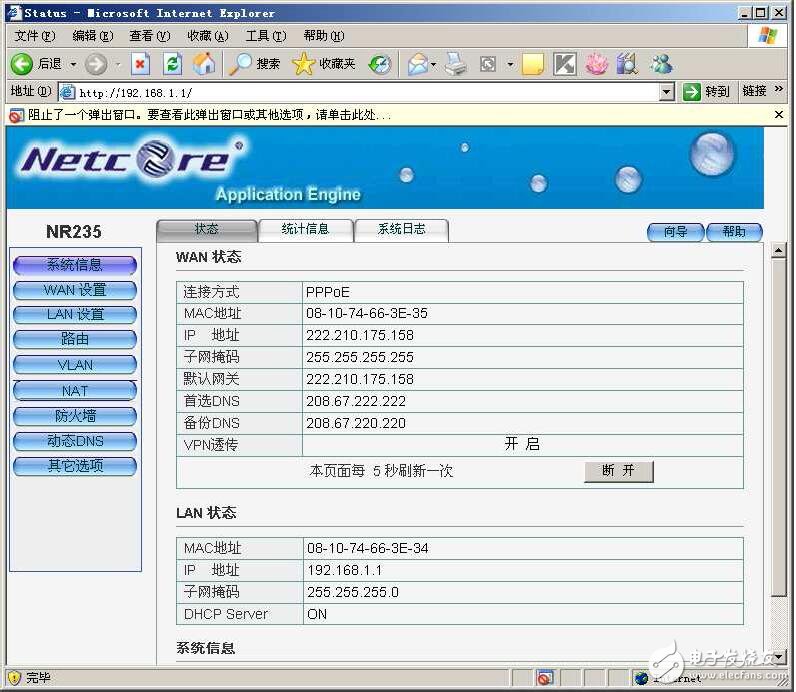Open the 收藏(A) menu

pos(208,36)
